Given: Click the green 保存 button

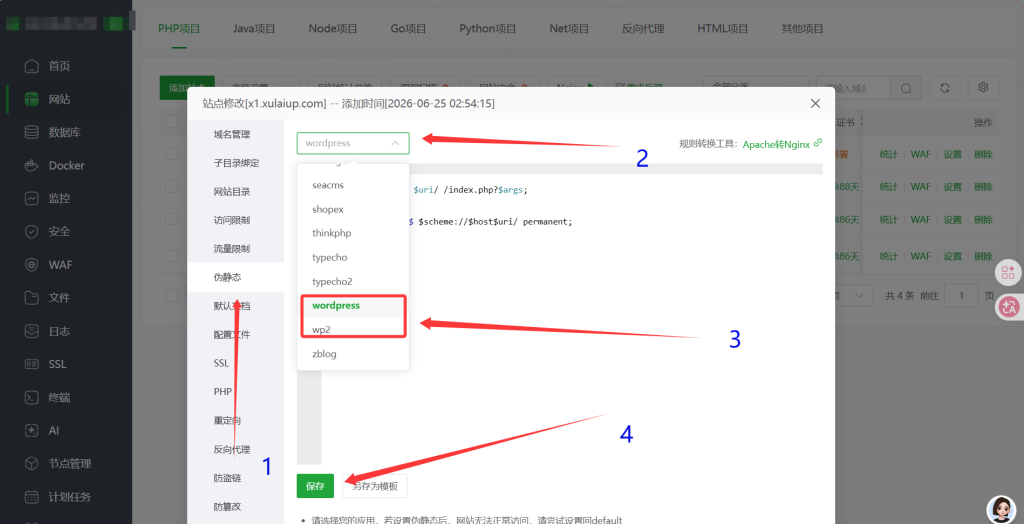Looking at the screenshot, I should coord(315,486).
